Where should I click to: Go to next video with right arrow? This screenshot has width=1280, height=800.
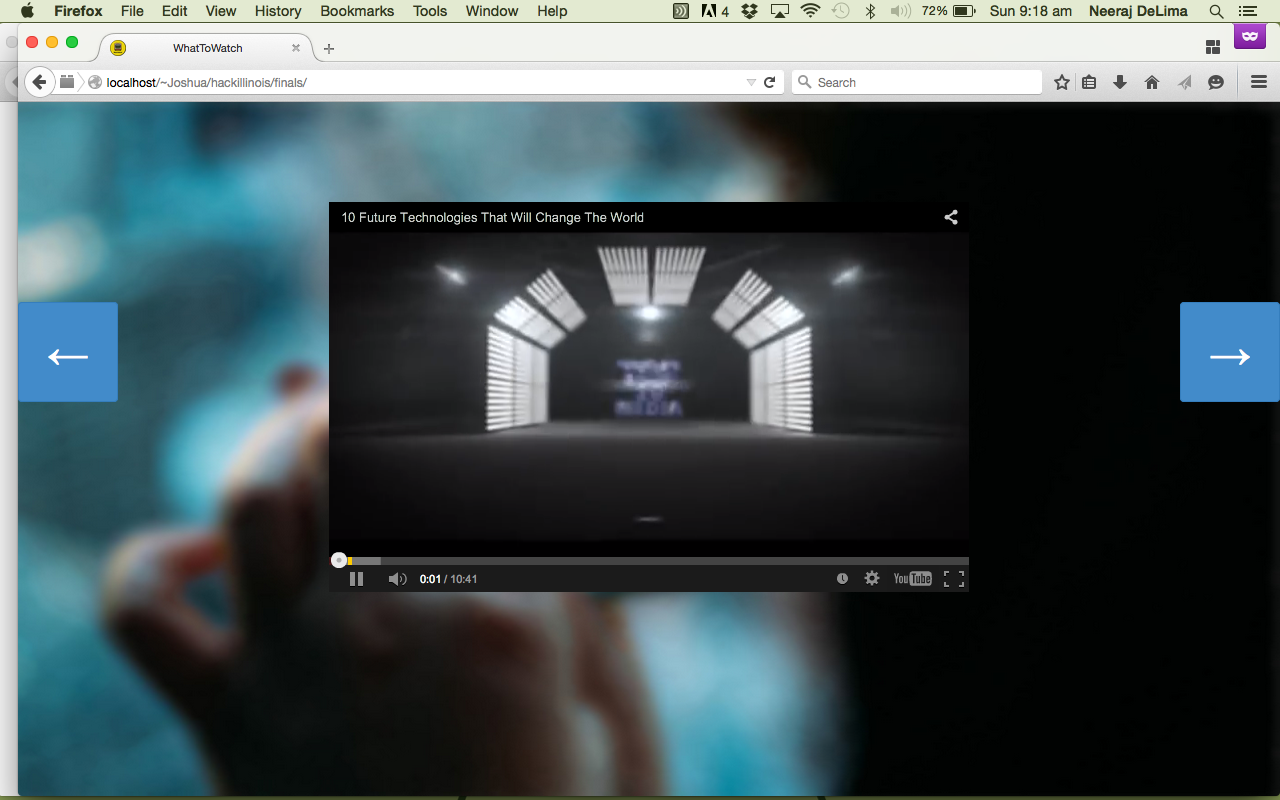[1230, 352]
